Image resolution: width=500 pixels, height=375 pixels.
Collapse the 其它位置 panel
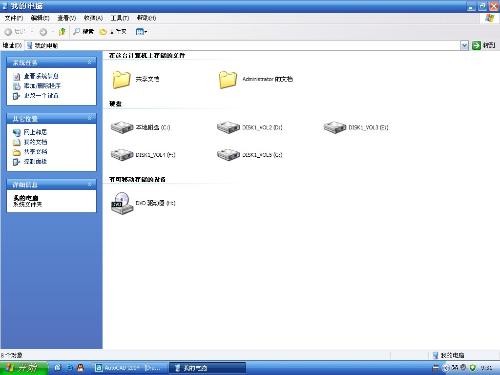point(89,118)
